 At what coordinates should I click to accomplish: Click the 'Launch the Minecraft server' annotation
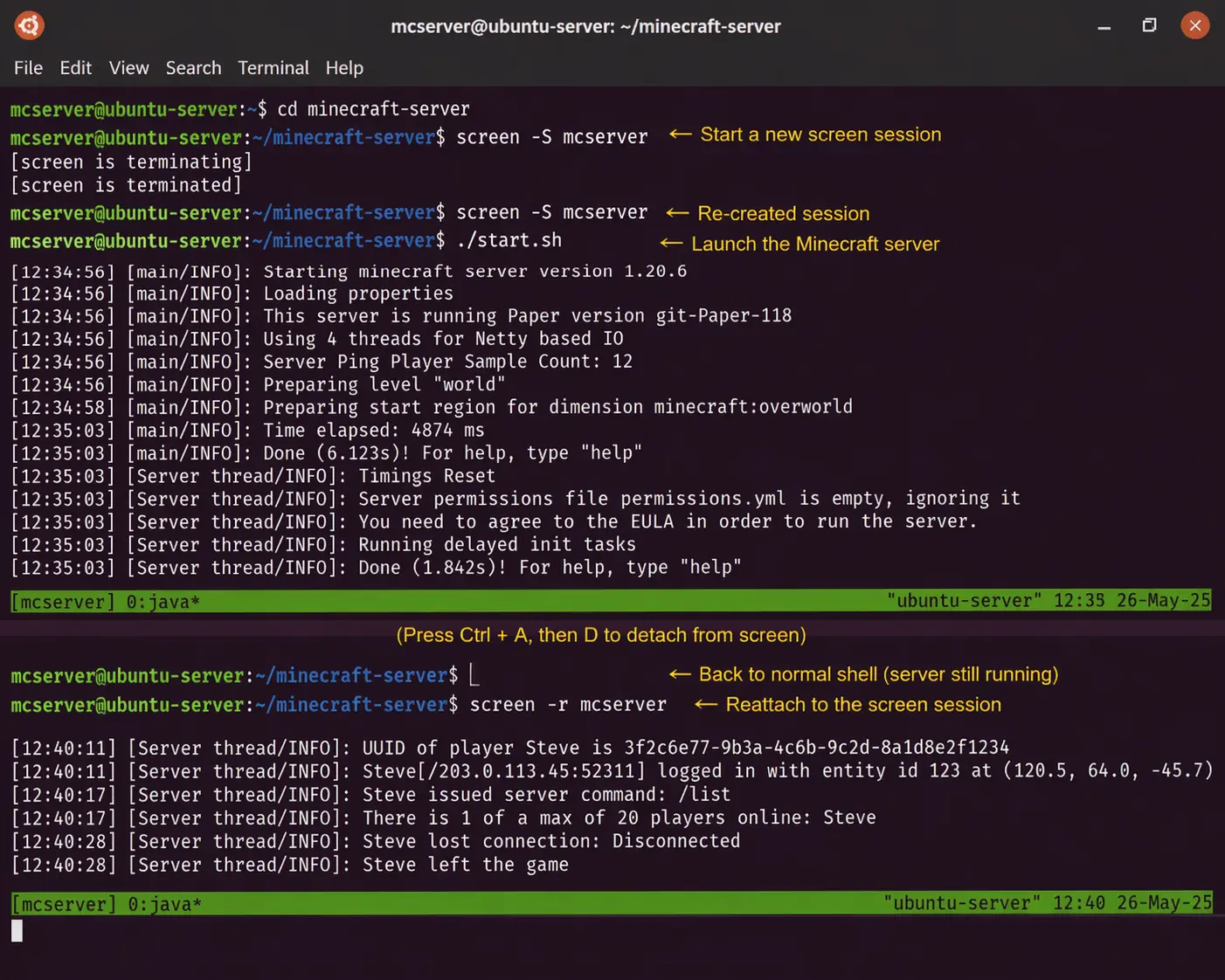point(814,244)
